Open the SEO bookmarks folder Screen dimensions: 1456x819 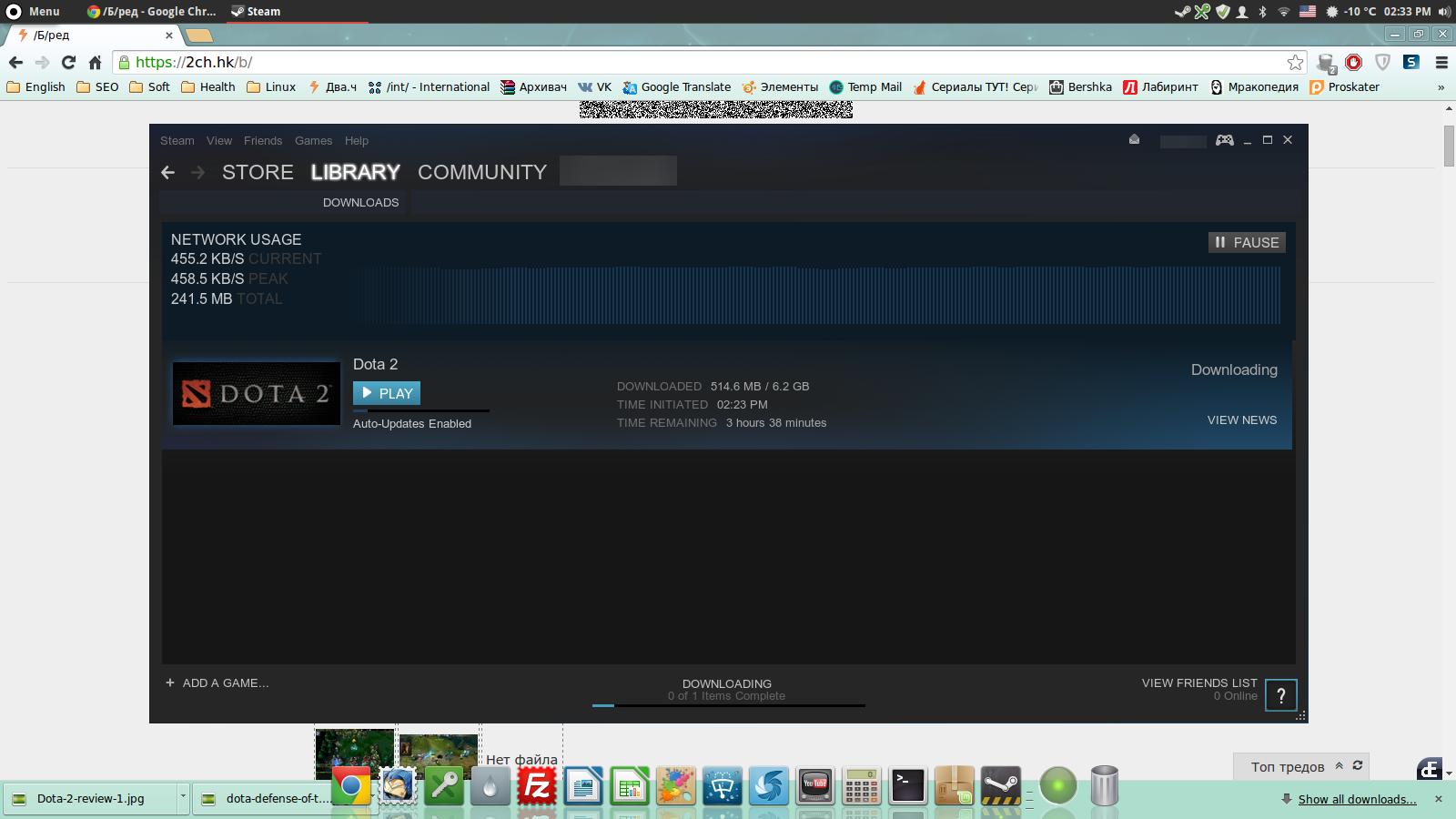pos(97,87)
